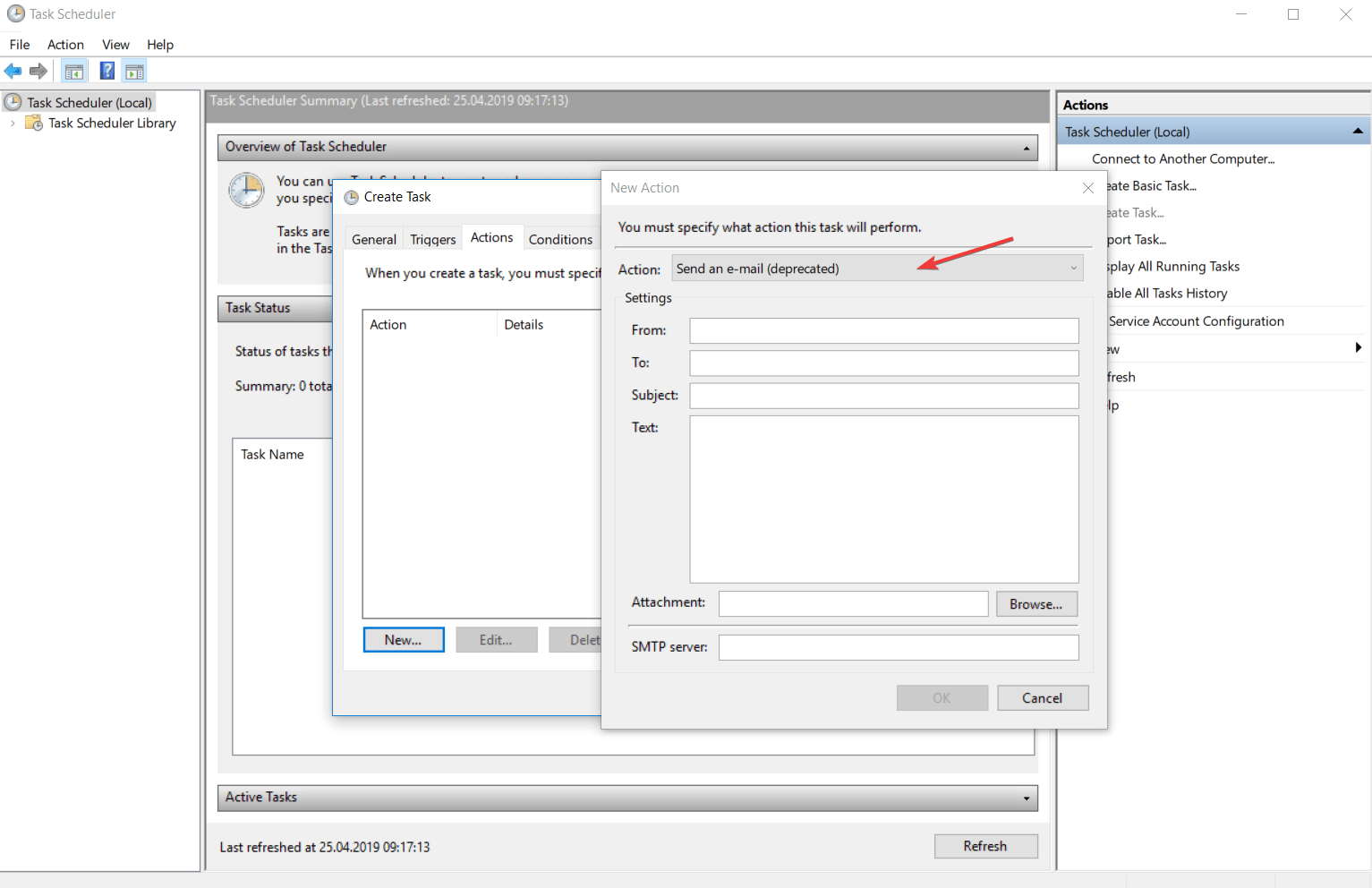Click the forward navigation arrow

pyautogui.click(x=38, y=71)
